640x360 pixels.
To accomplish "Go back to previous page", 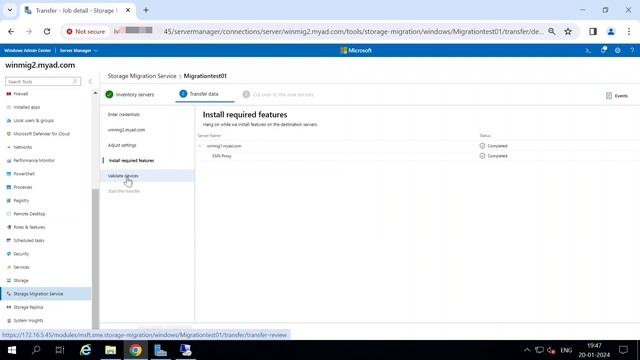I will (x=11, y=31).
